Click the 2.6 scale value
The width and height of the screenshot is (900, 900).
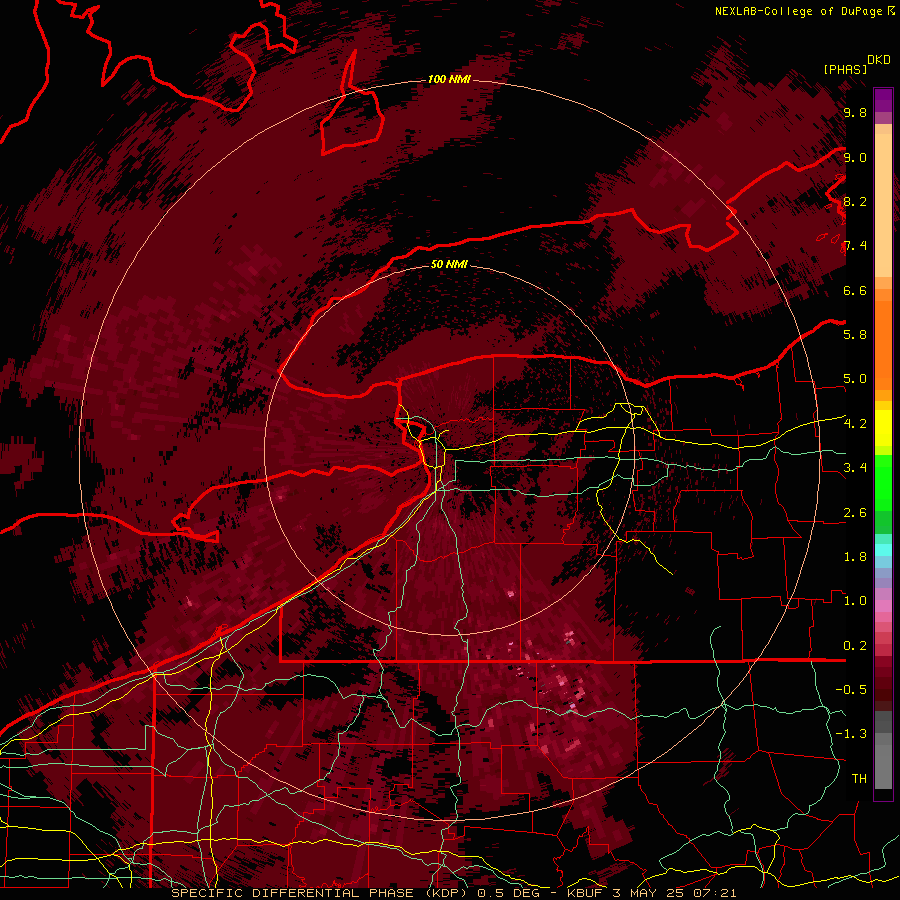855,513
